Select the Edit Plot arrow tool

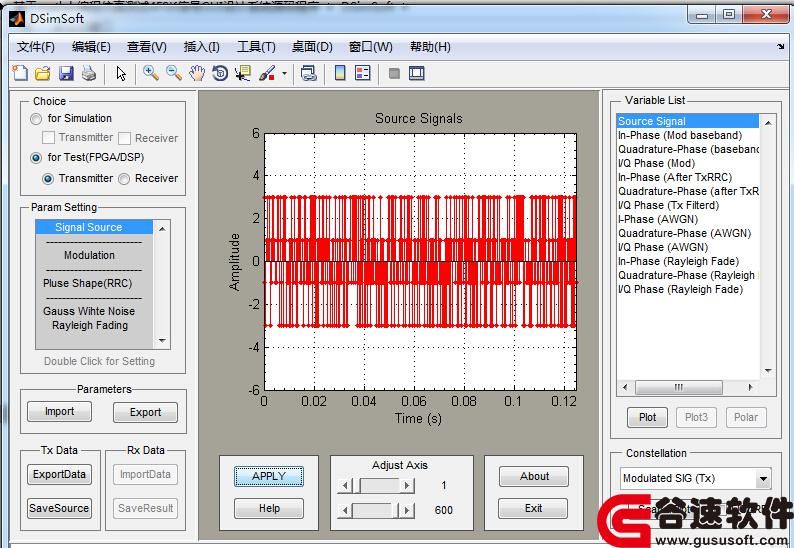[121, 73]
